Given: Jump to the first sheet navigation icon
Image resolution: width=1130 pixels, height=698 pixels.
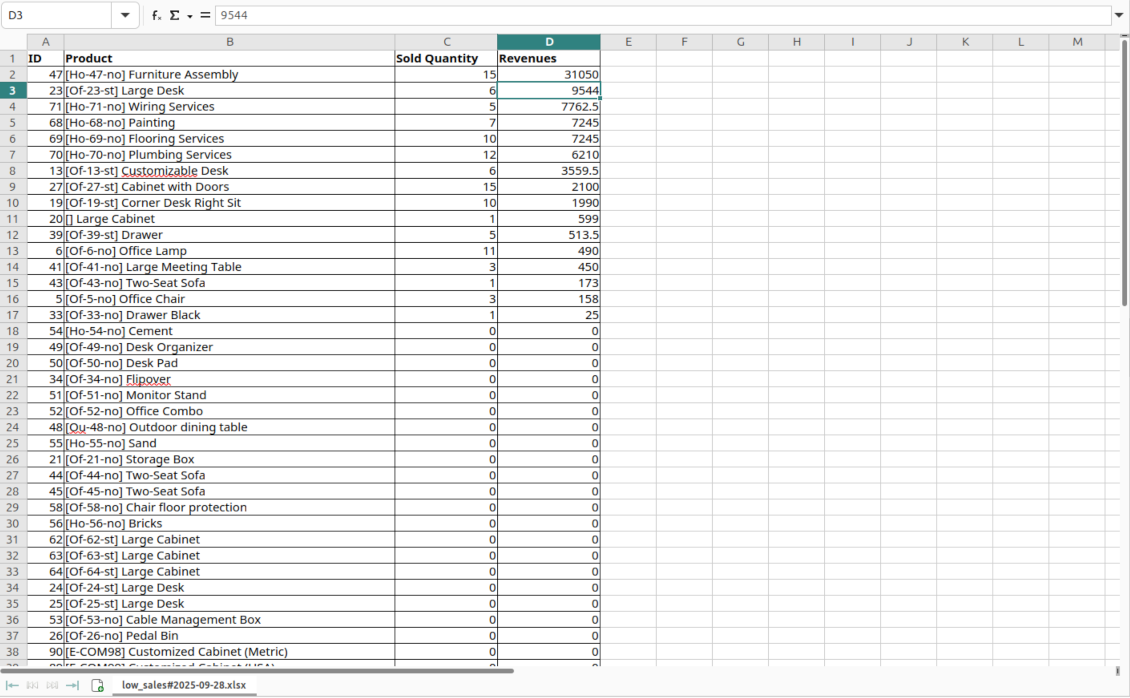Looking at the screenshot, I should click(12, 685).
